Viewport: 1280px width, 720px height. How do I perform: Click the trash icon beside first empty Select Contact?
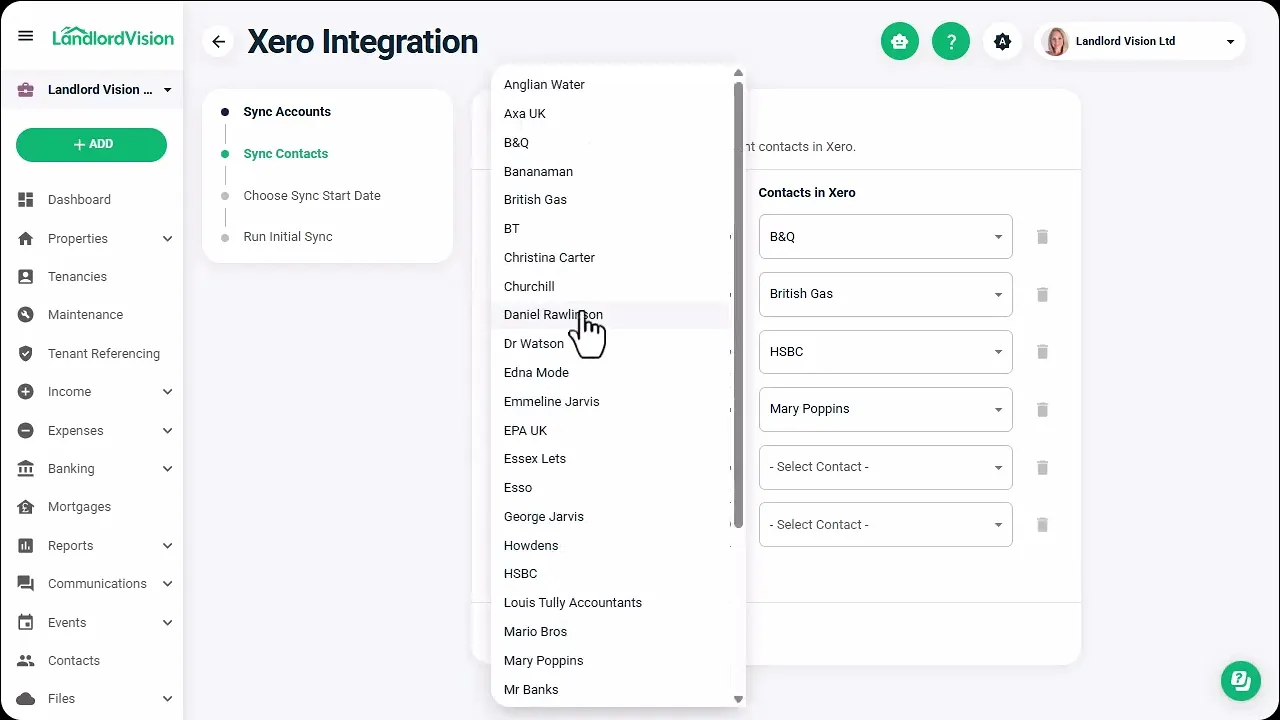1042,467
